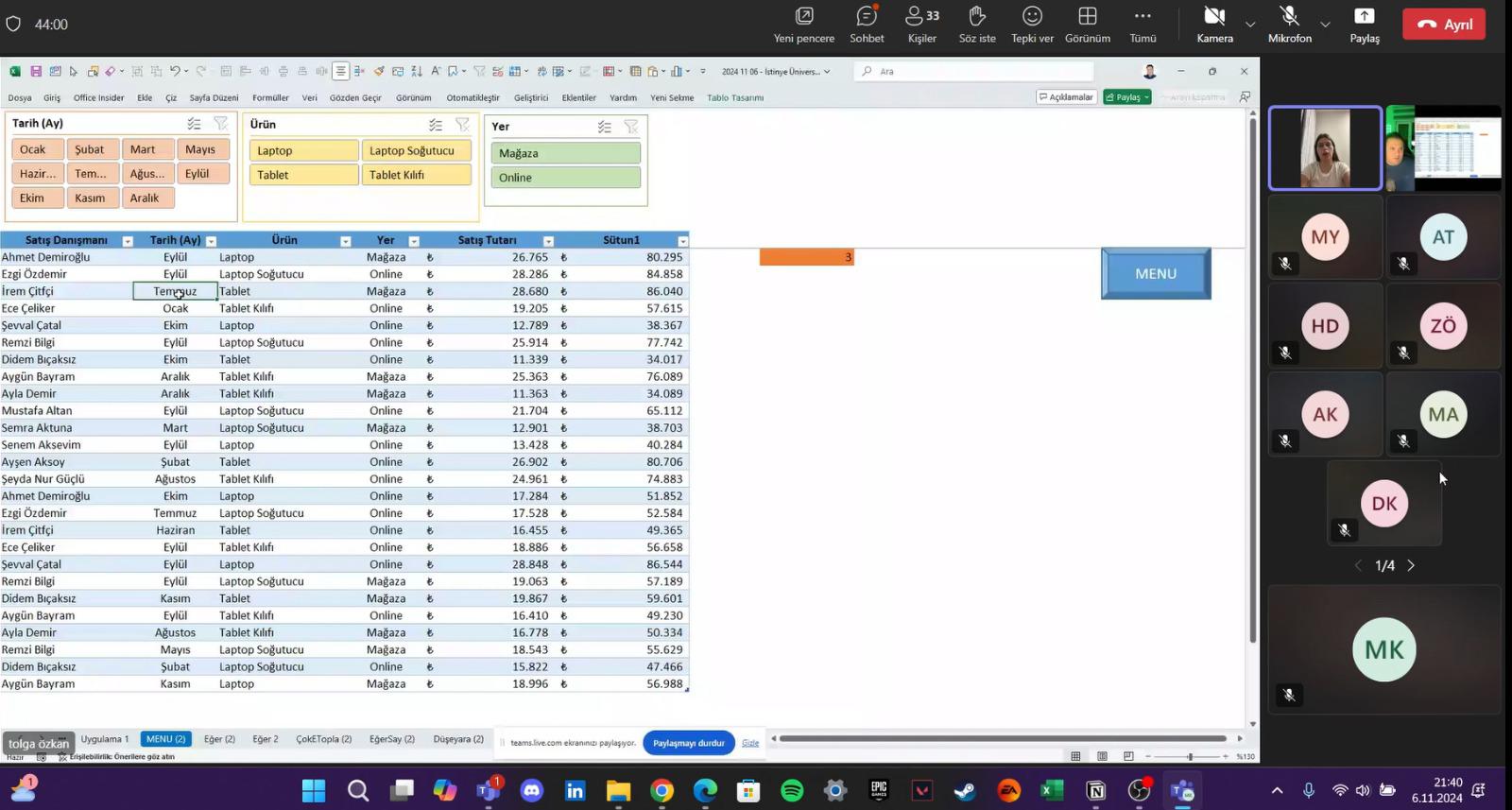Clear filter on Ürün slicer
This screenshot has height=810, width=1512.
click(463, 125)
